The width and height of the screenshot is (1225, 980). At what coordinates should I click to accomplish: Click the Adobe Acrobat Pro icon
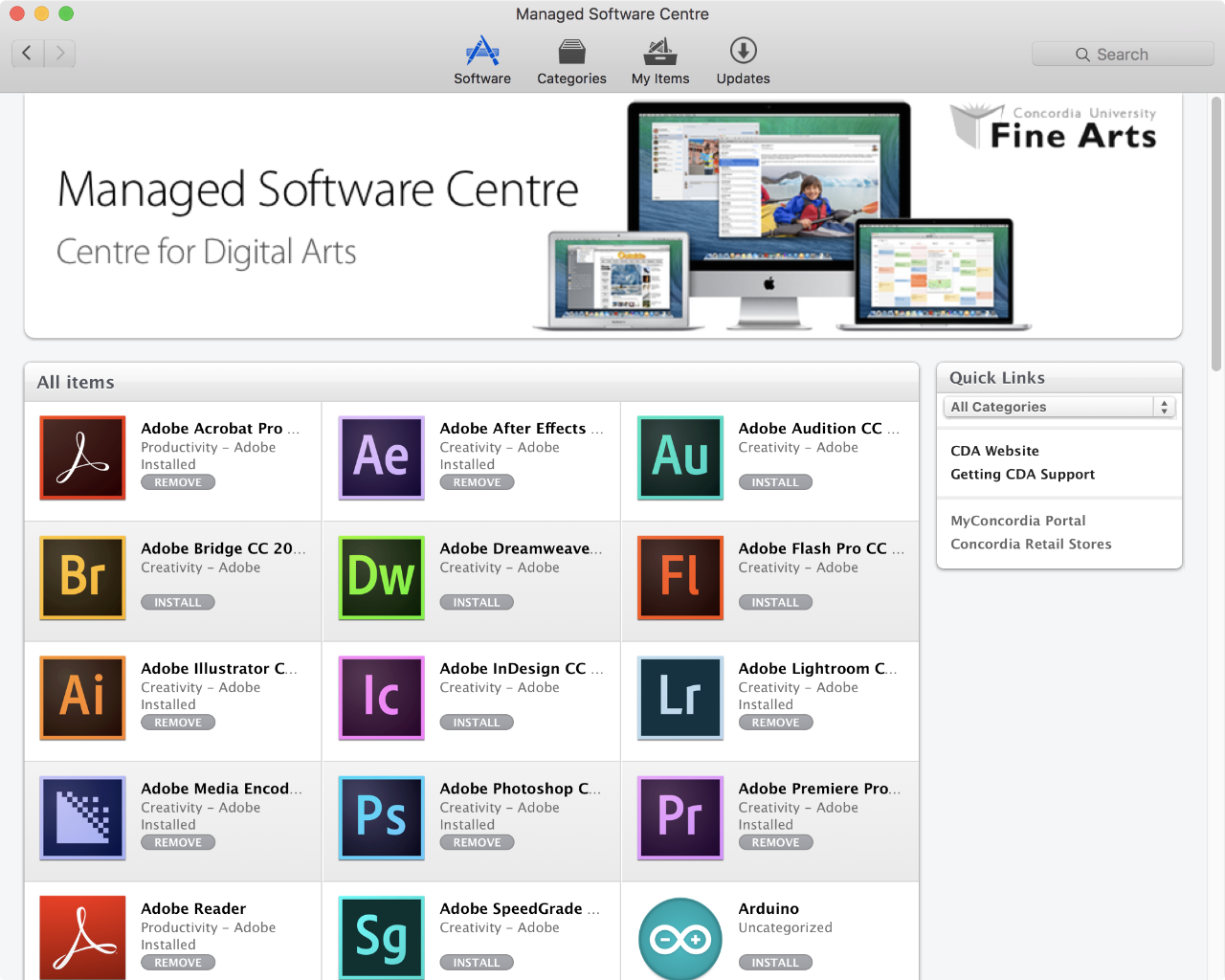click(x=82, y=457)
